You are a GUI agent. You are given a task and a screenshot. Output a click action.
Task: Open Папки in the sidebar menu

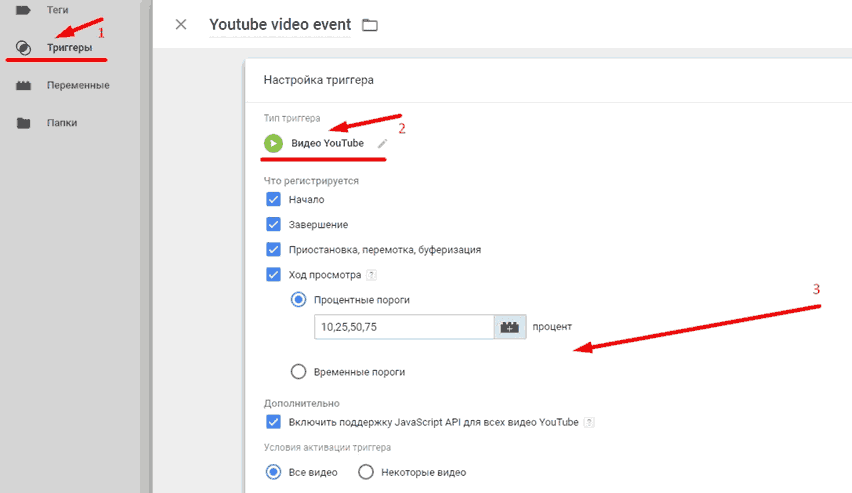(62, 123)
